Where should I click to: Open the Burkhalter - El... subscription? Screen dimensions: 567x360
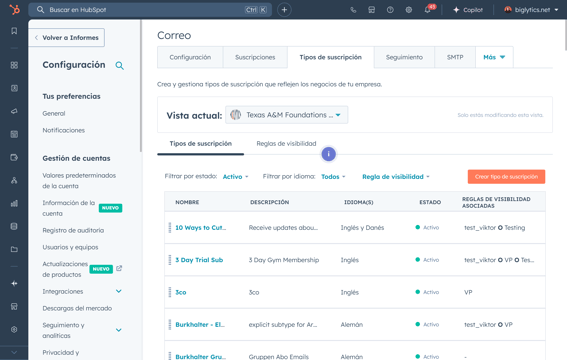[200, 325]
